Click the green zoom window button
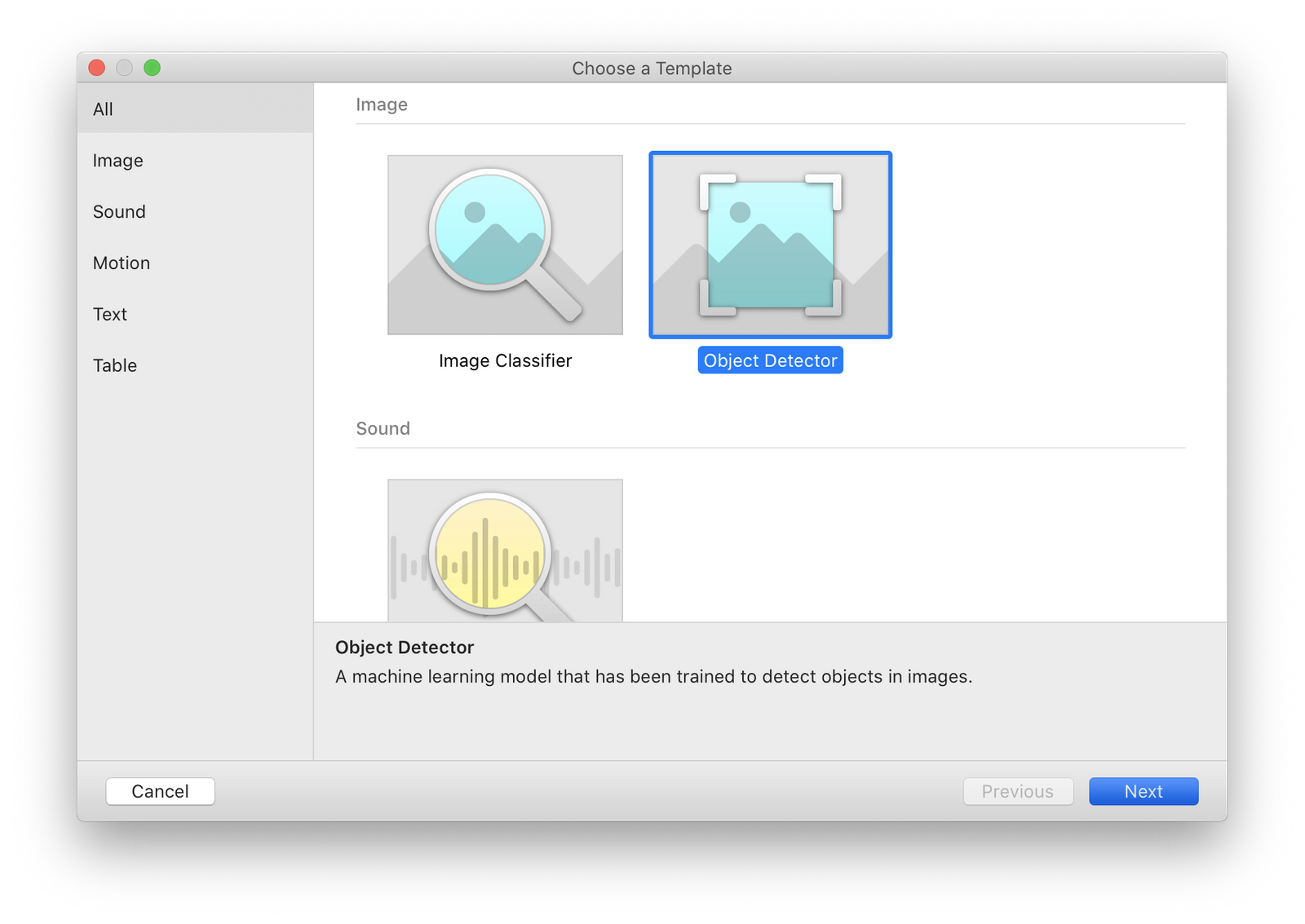1305x924 pixels. coord(152,68)
